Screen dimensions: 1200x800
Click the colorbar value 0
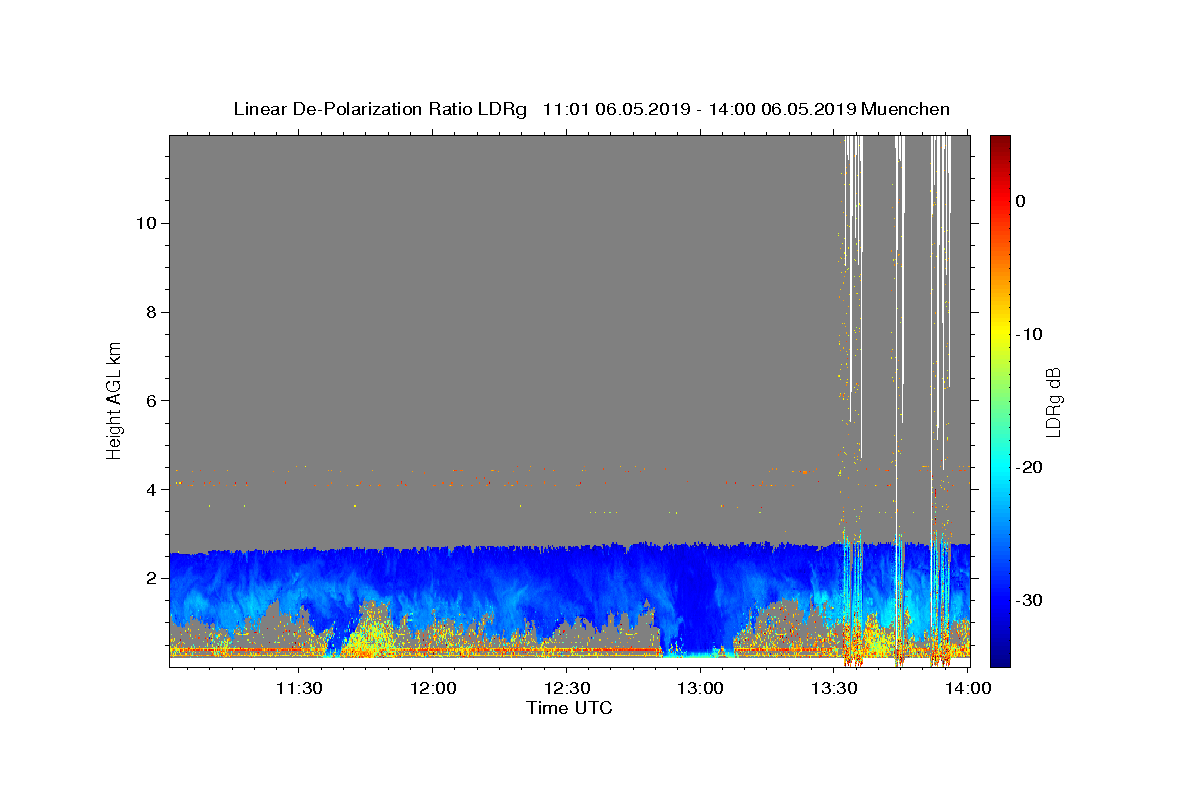coord(1020,201)
